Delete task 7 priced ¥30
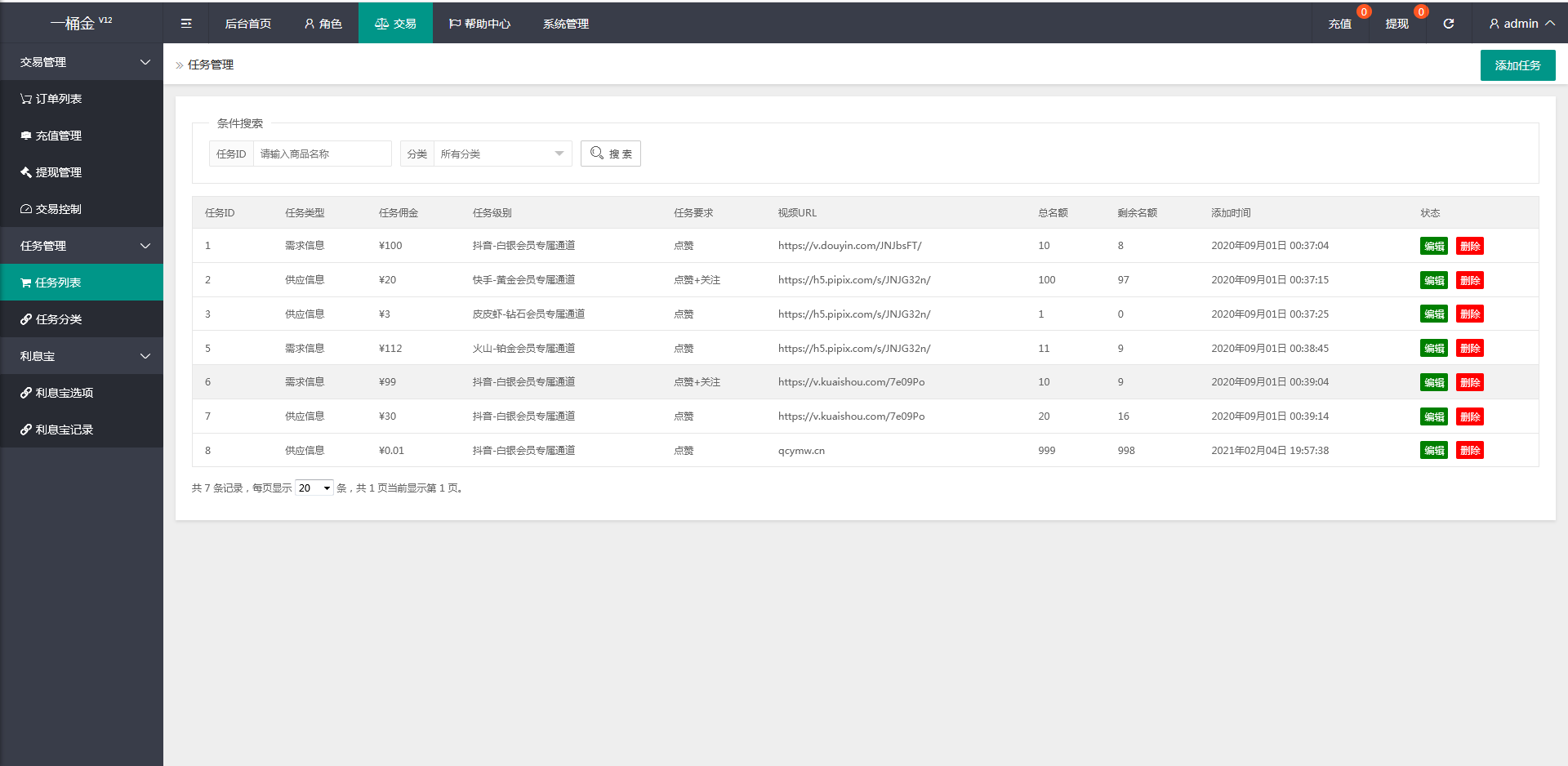Image resolution: width=1568 pixels, height=766 pixels. coord(1470,416)
